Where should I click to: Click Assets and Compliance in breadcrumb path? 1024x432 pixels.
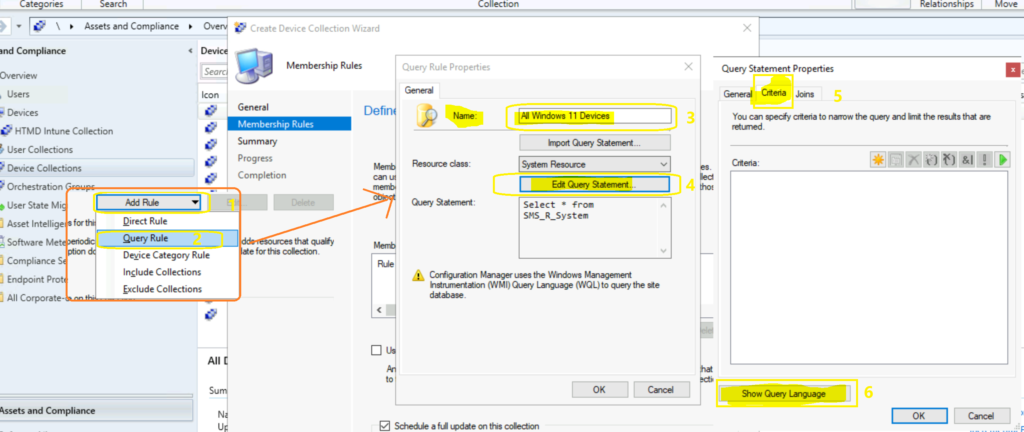tap(131, 27)
